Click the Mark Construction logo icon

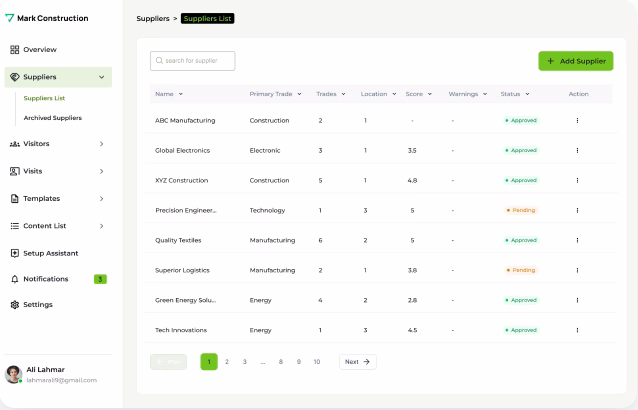click(x=10, y=18)
